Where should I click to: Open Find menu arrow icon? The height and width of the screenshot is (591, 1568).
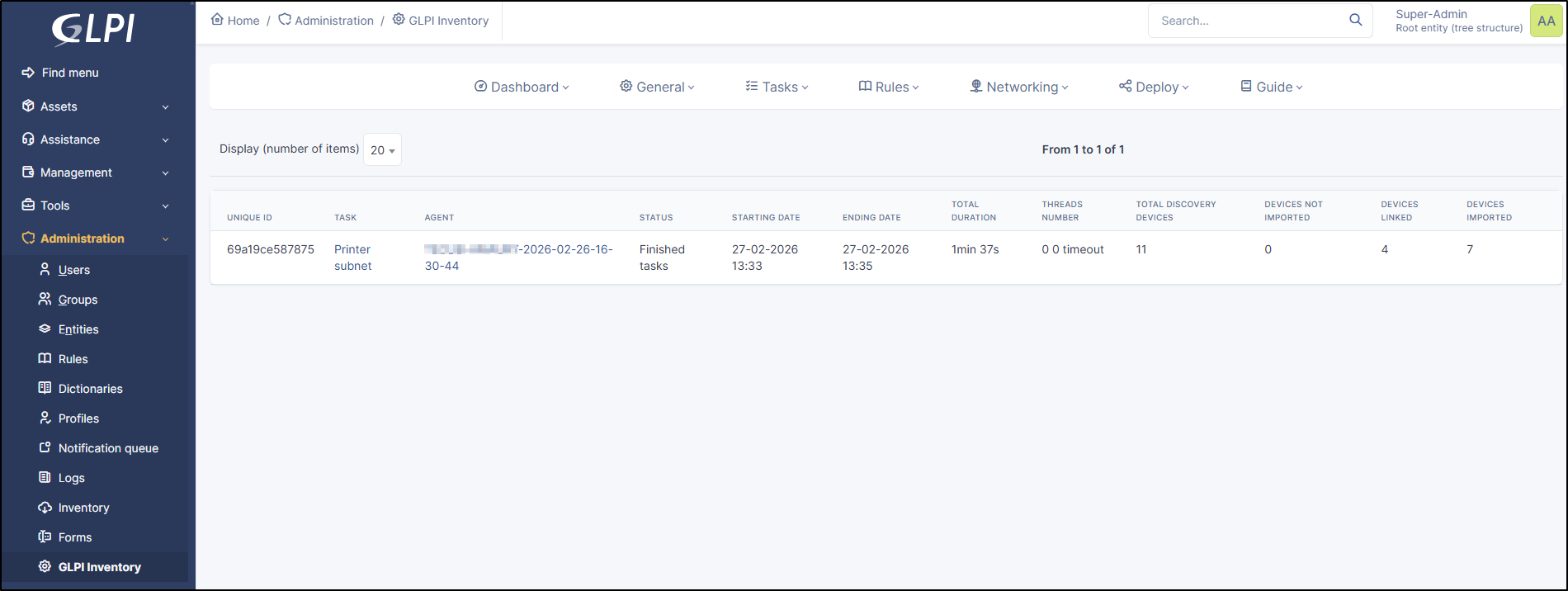tap(28, 73)
